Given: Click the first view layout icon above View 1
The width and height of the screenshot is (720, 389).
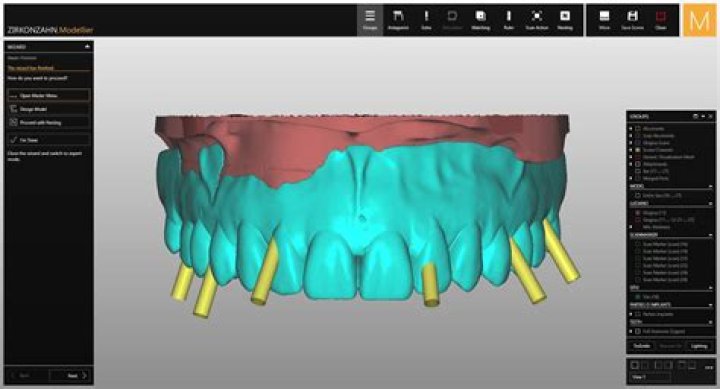Looking at the screenshot, I should click(x=635, y=366).
